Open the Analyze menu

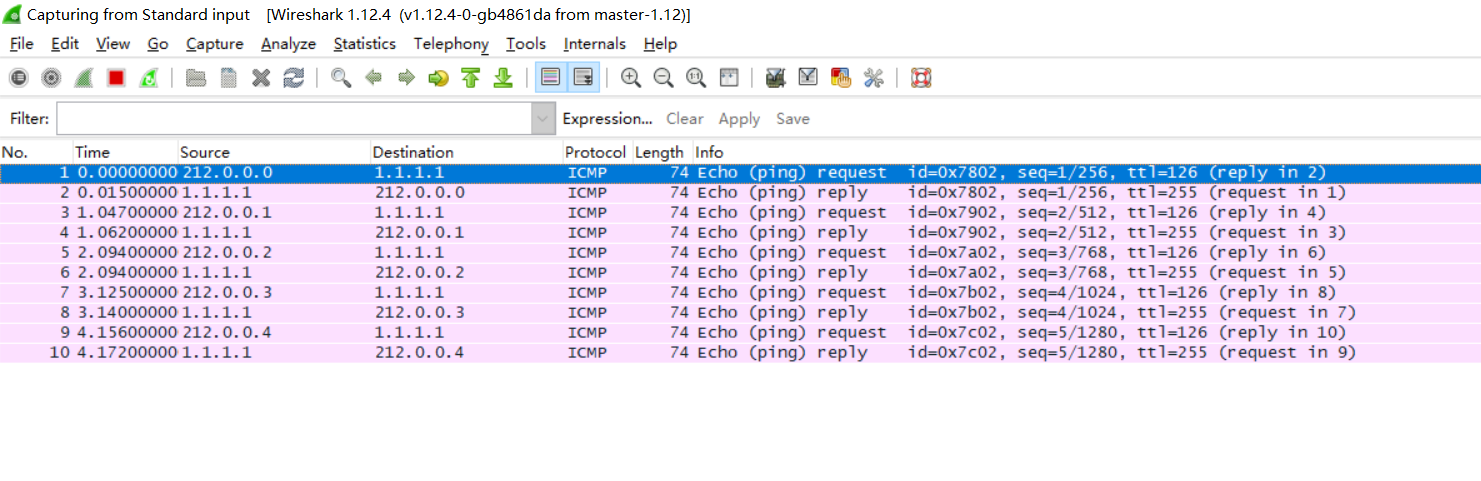point(288,44)
